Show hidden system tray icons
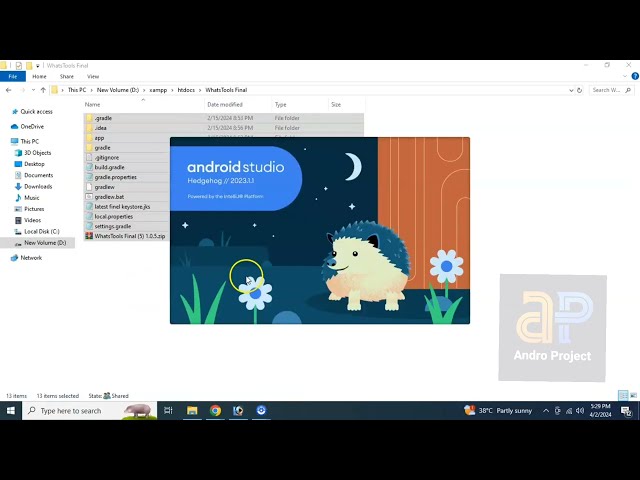This screenshot has height=480, width=640. pyautogui.click(x=546, y=411)
